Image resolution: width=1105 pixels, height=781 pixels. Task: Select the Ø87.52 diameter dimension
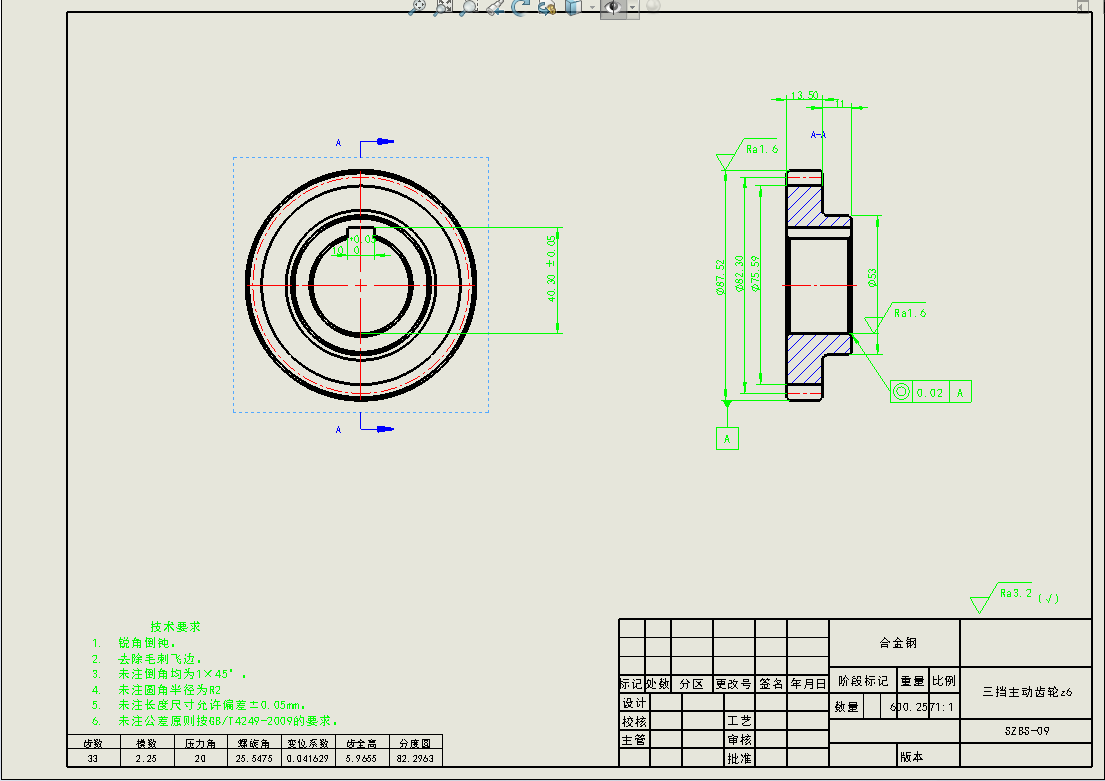point(720,278)
